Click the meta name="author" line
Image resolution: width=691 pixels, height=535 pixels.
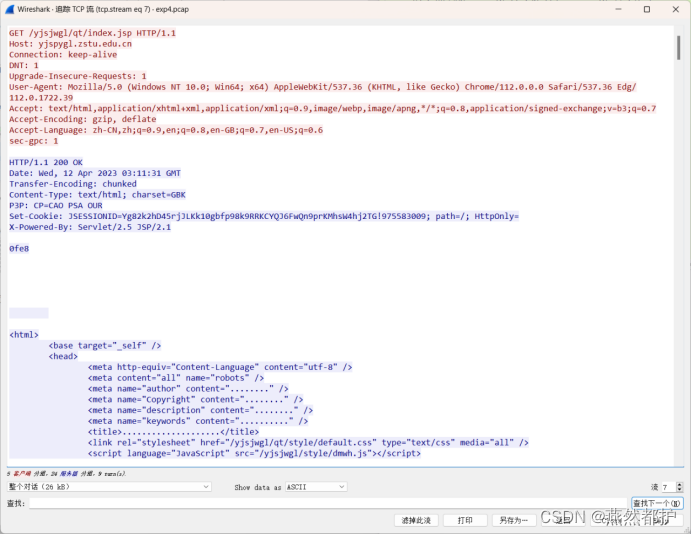pos(188,389)
